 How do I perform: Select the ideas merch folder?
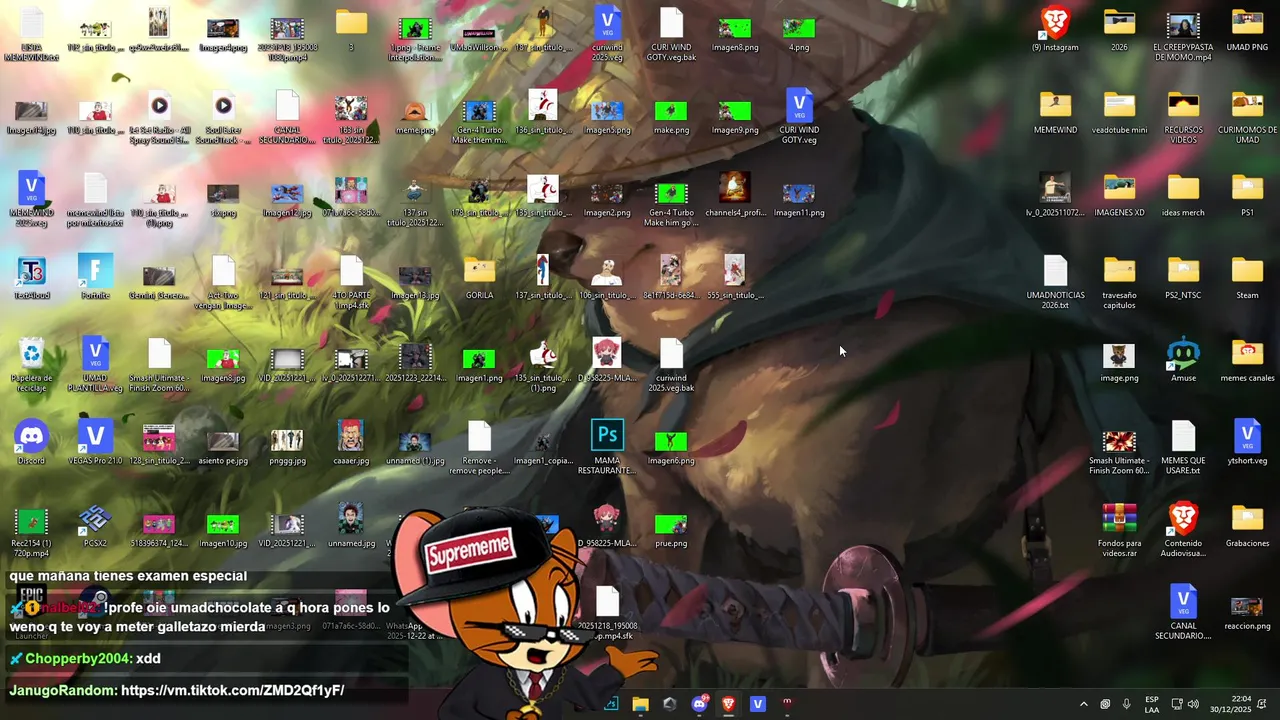1183,195
